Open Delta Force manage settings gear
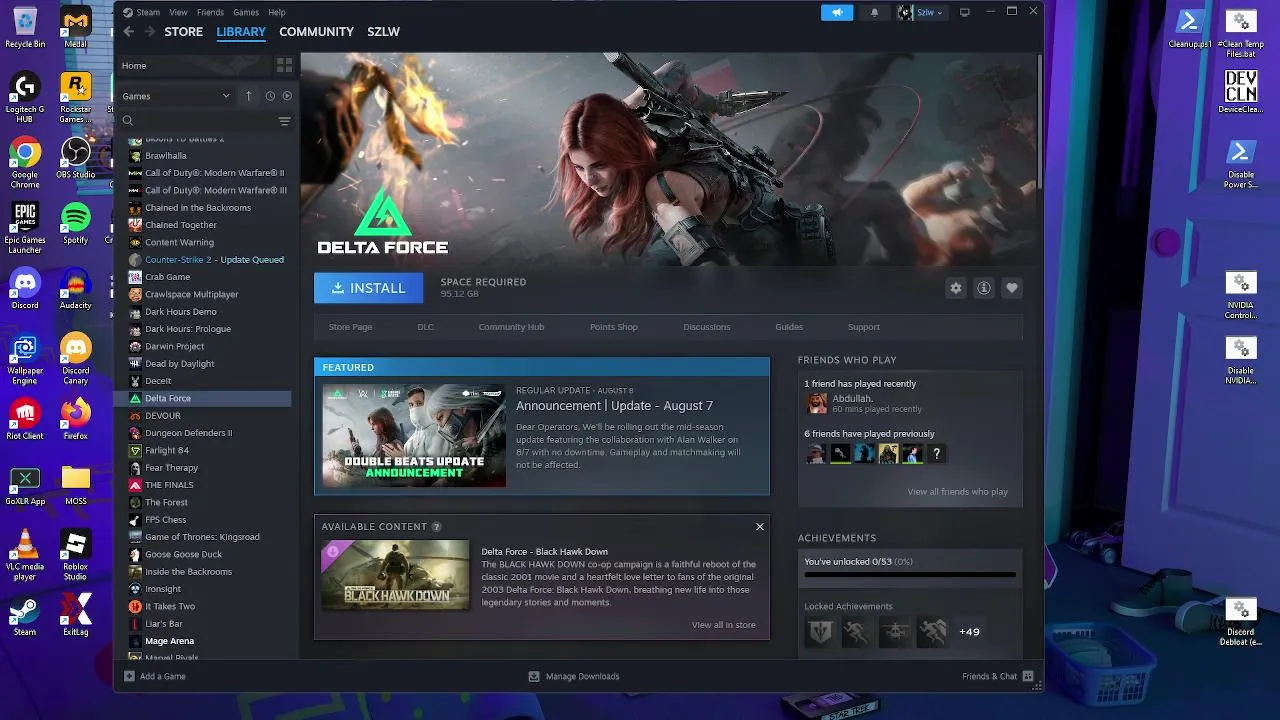1280x720 pixels. pyautogui.click(x=956, y=288)
